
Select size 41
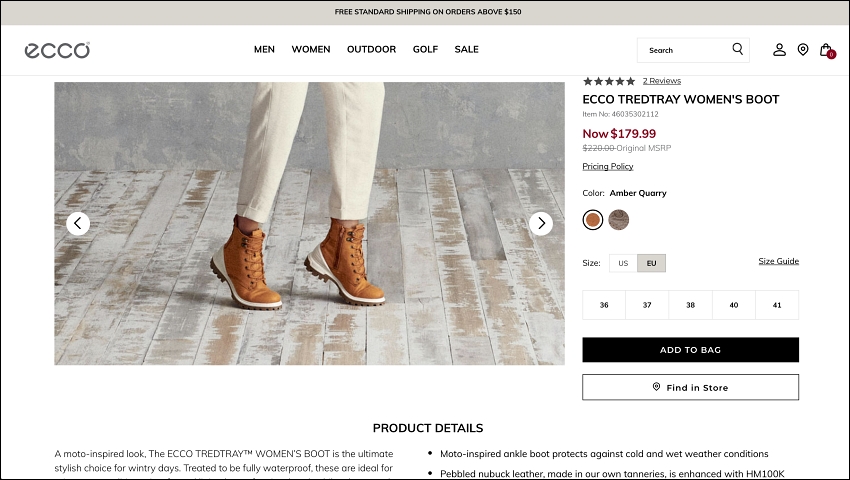tap(777, 305)
